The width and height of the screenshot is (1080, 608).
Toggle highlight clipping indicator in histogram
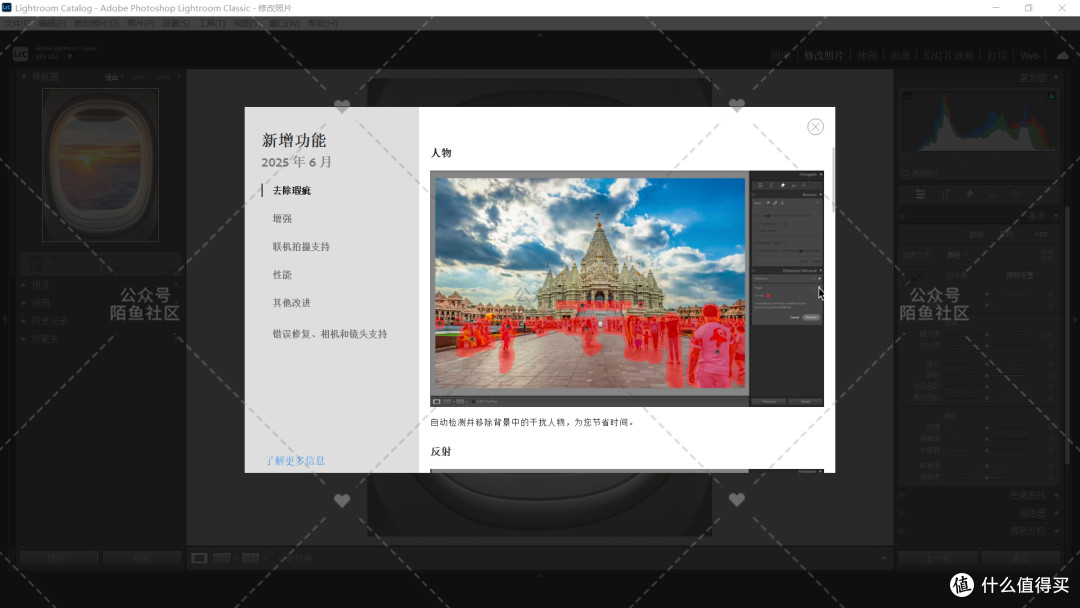point(1051,96)
